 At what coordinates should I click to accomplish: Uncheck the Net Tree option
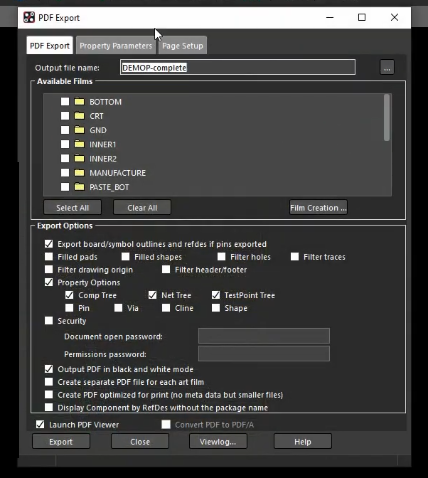click(152, 295)
